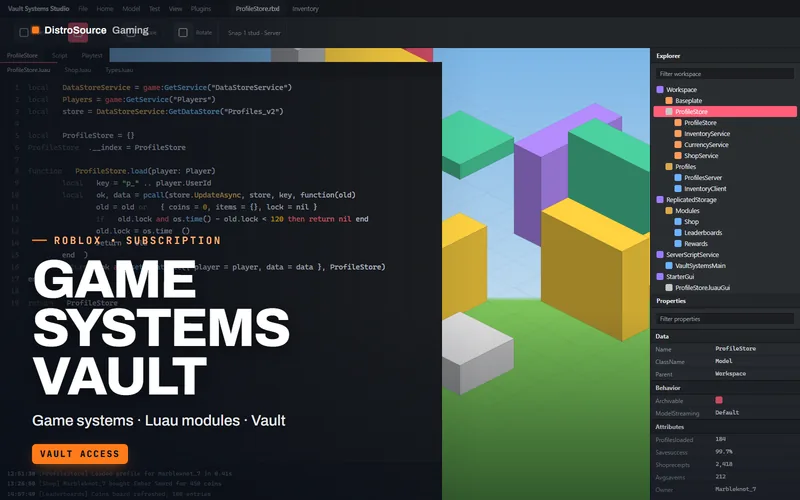Click the blue ProfilesServer script icon
This screenshot has height=500, width=800.
point(678,178)
